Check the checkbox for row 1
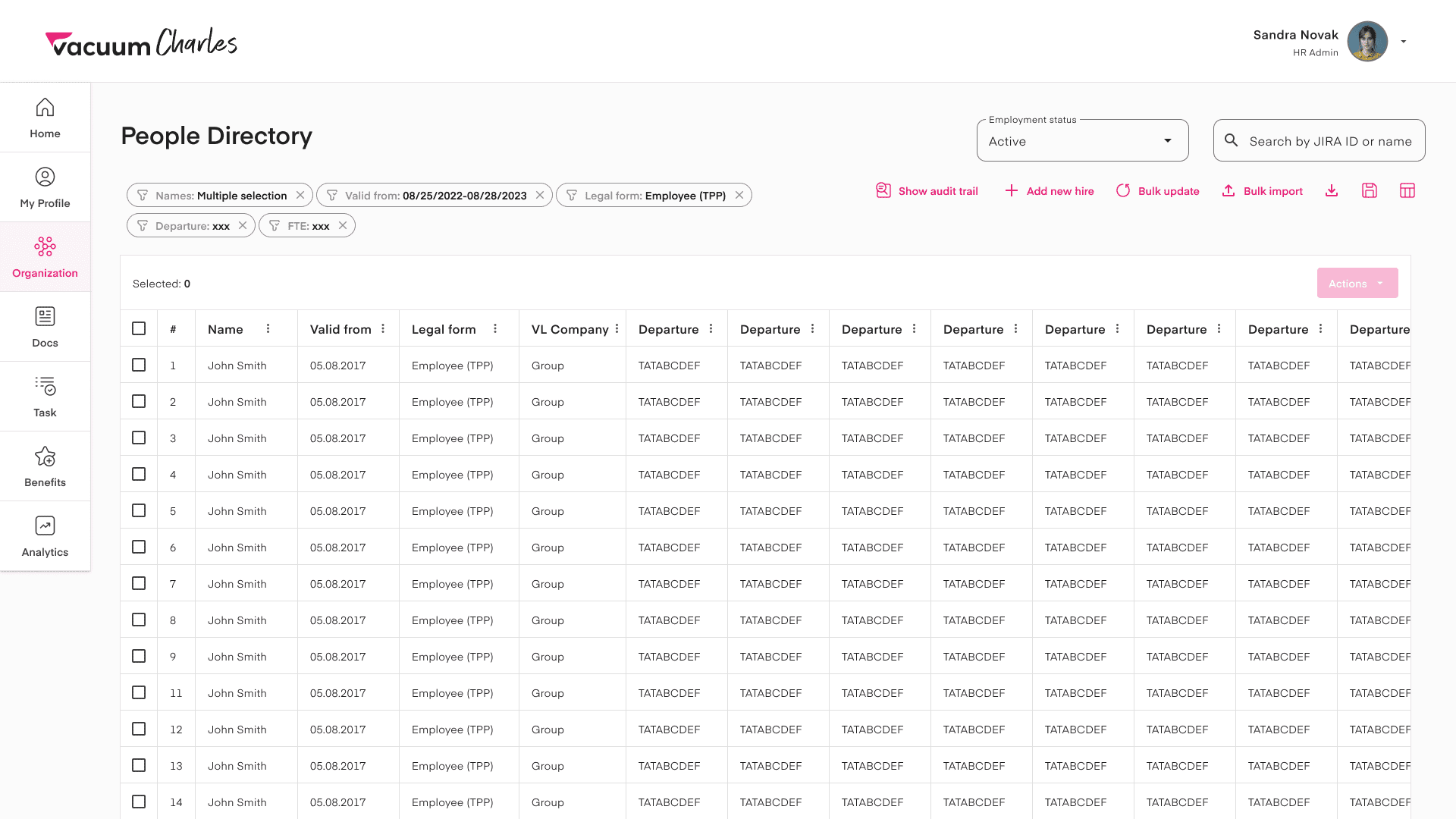Viewport: 1456px width, 819px height. [139, 365]
